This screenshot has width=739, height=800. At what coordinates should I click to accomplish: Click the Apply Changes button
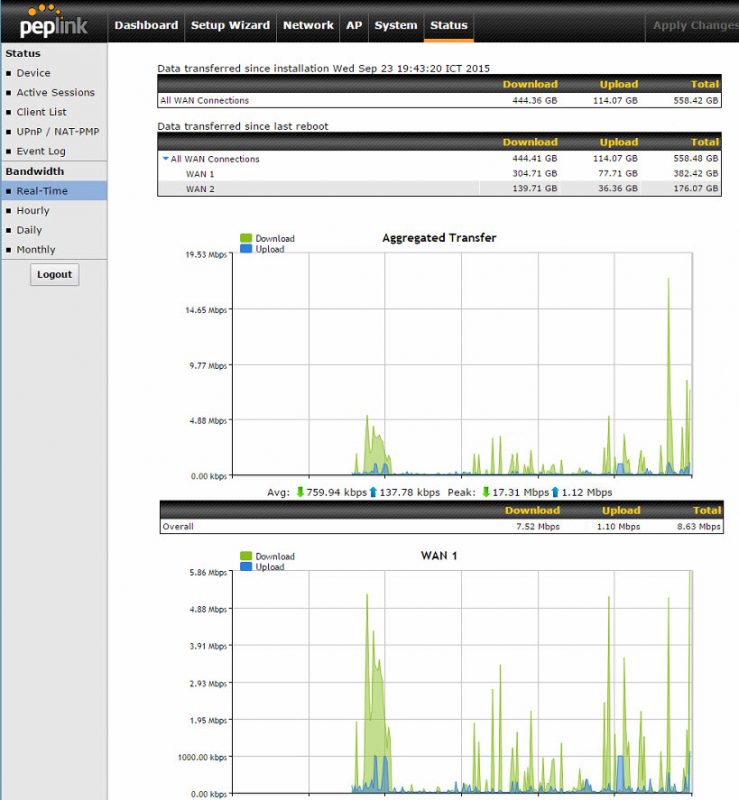[695, 25]
